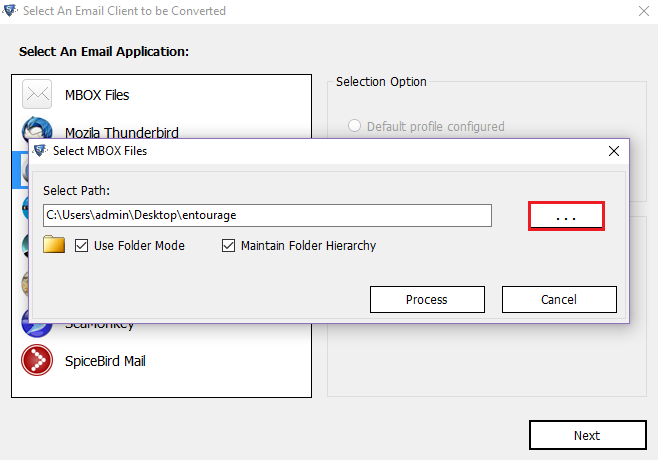The image size is (658, 460).
Task: Select the Mozila Thunderbird list entry text
Action: (x=122, y=133)
